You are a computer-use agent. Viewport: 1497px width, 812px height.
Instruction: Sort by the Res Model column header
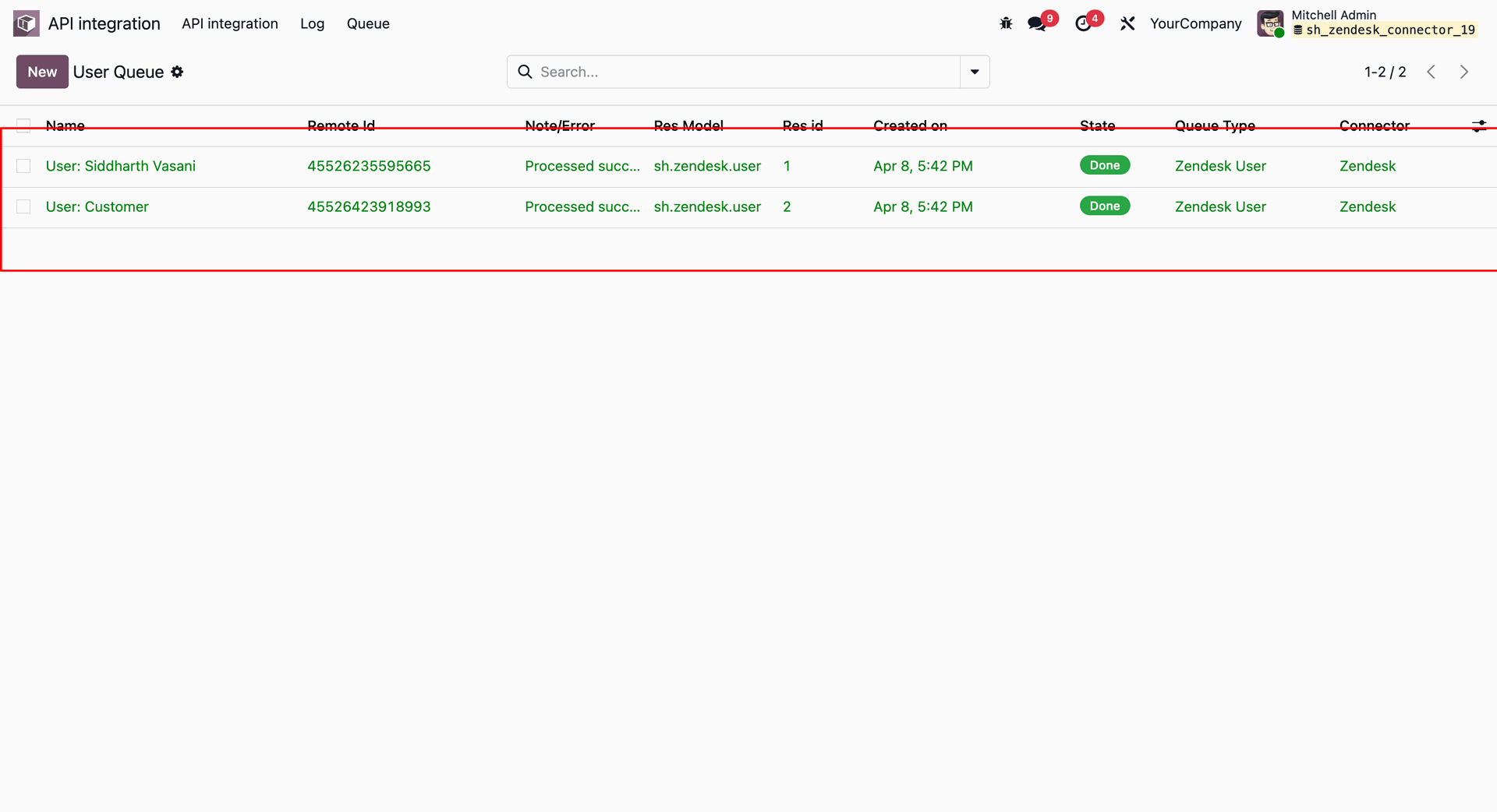[688, 125]
